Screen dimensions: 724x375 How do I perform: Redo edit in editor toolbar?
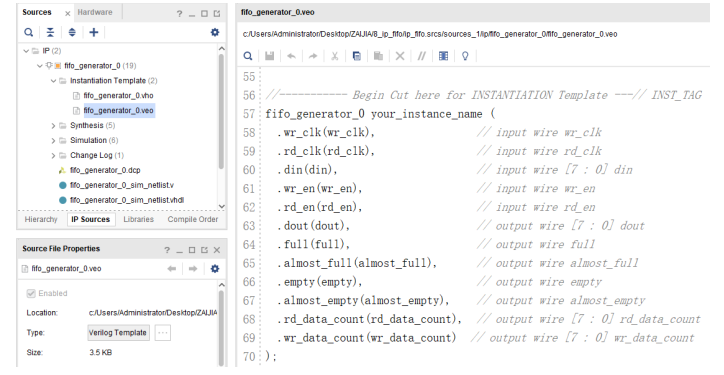coord(313,56)
